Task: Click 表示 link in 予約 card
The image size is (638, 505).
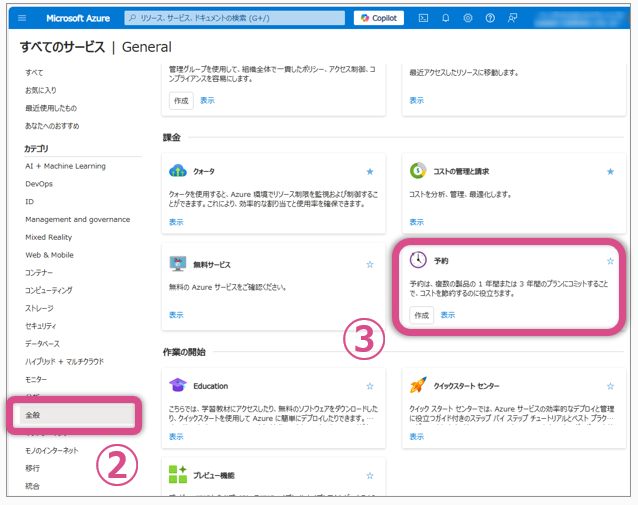Action: [x=448, y=315]
